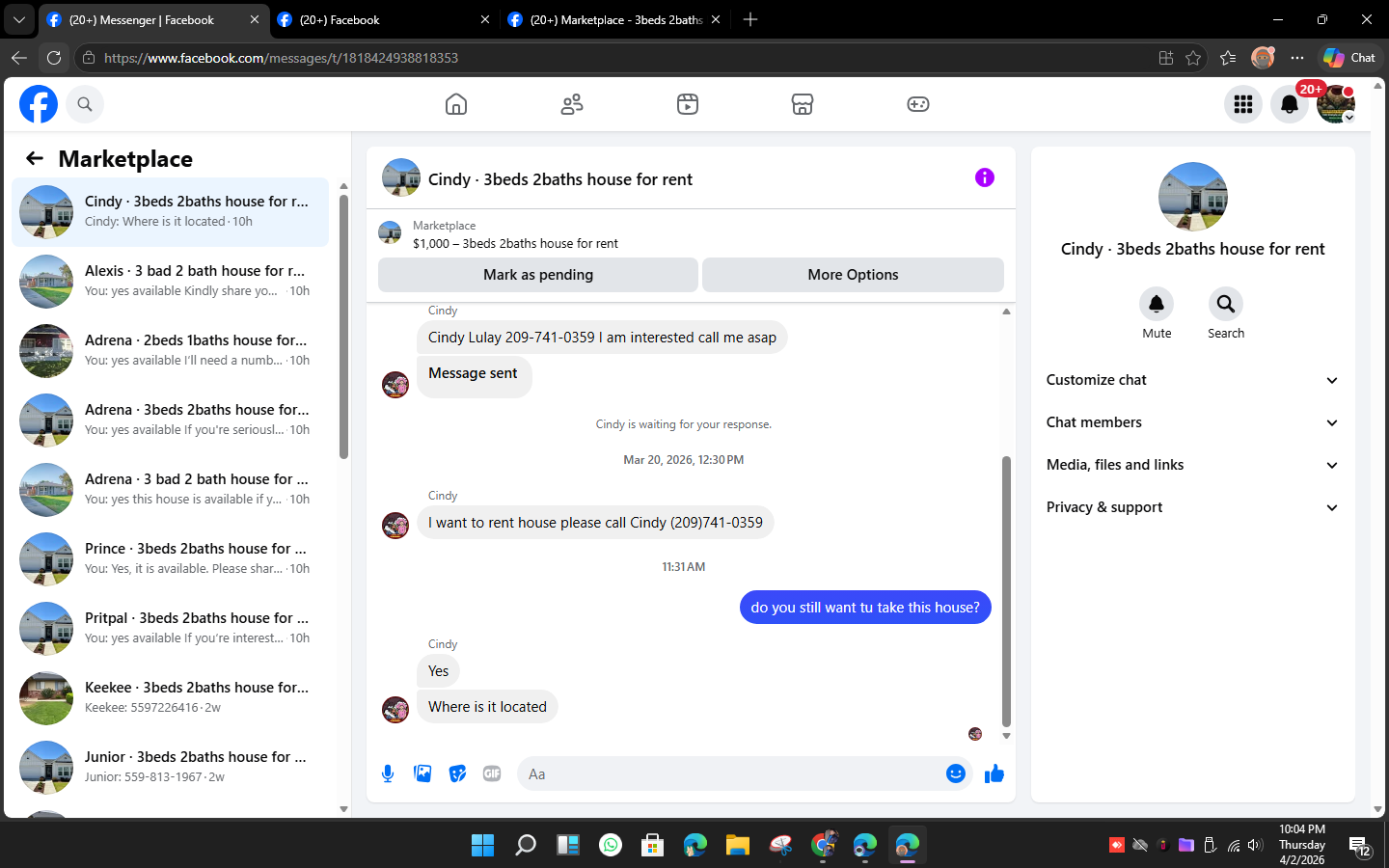Refresh the page with the reload icon

point(54,58)
